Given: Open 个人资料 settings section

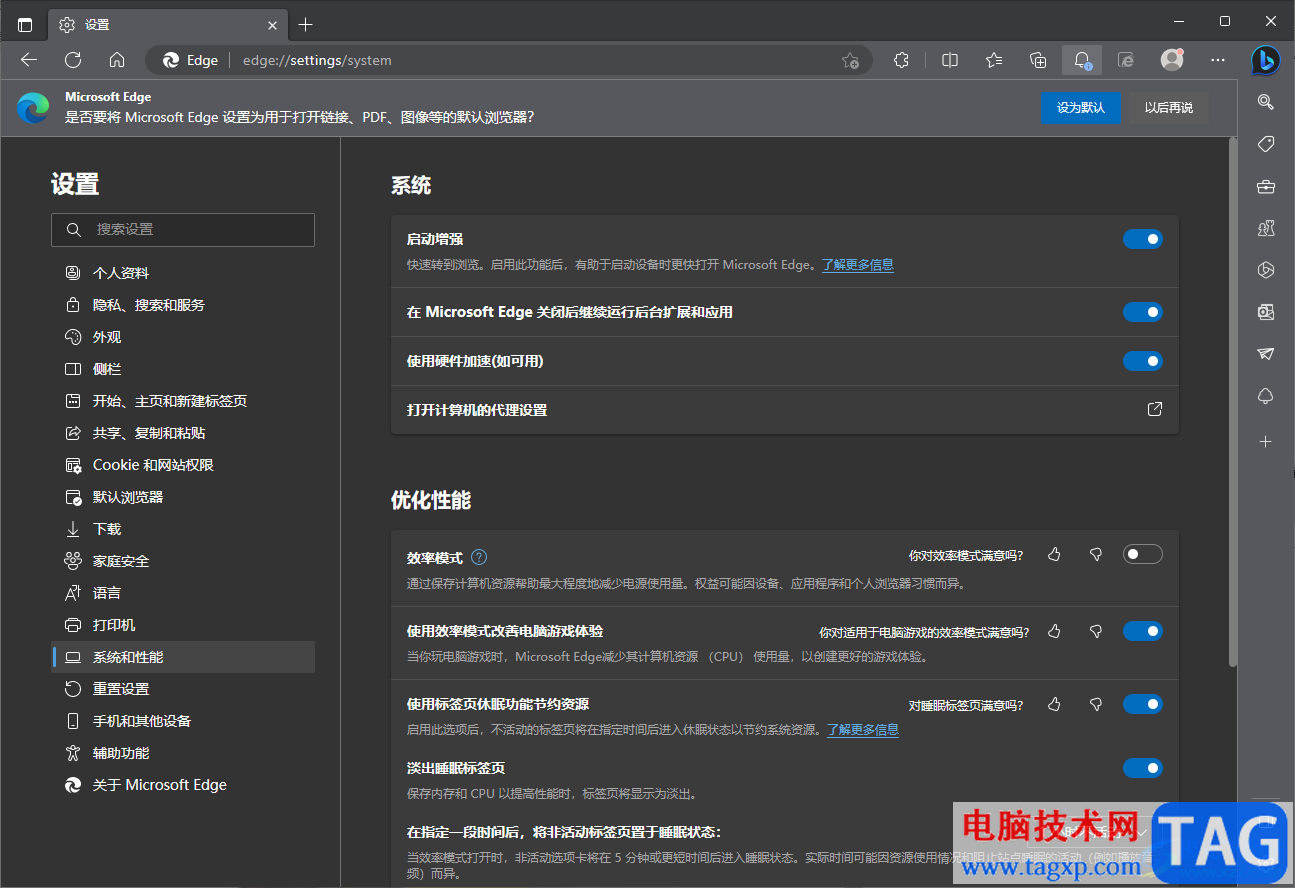Looking at the screenshot, I should point(183,273).
